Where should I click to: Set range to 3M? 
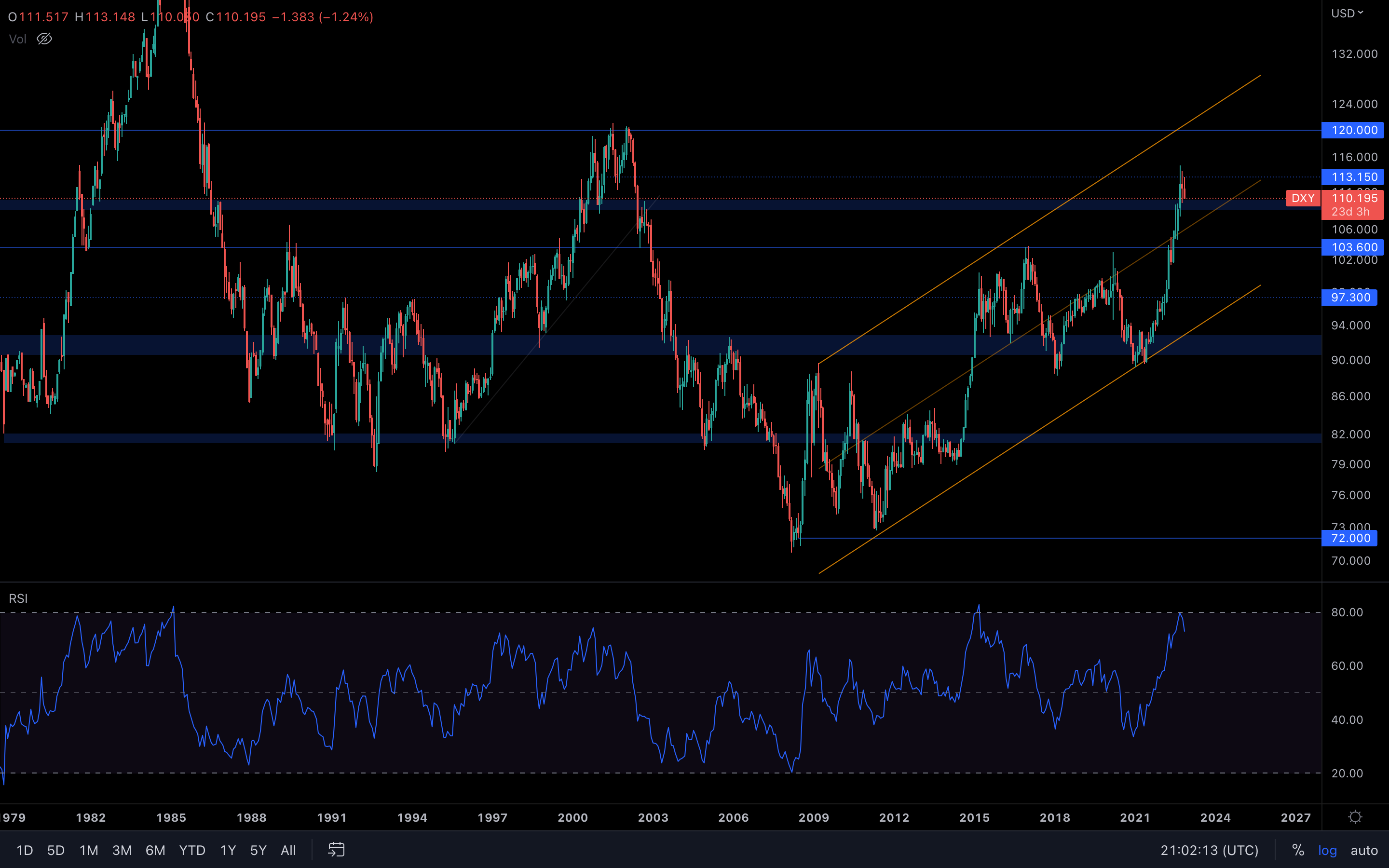point(122,850)
